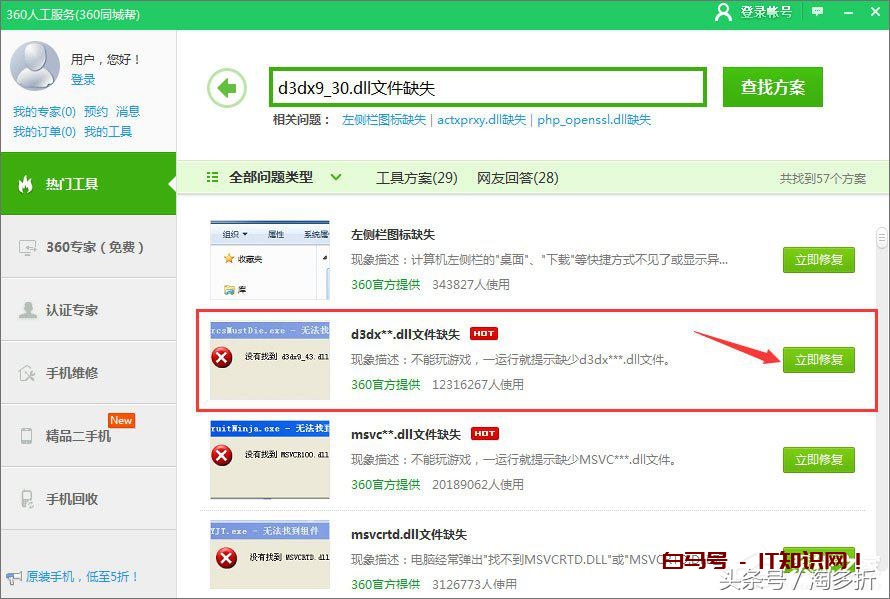
Task: Click 立即修复 for d3dx**.dll文件缺失
Action: [818, 359]
